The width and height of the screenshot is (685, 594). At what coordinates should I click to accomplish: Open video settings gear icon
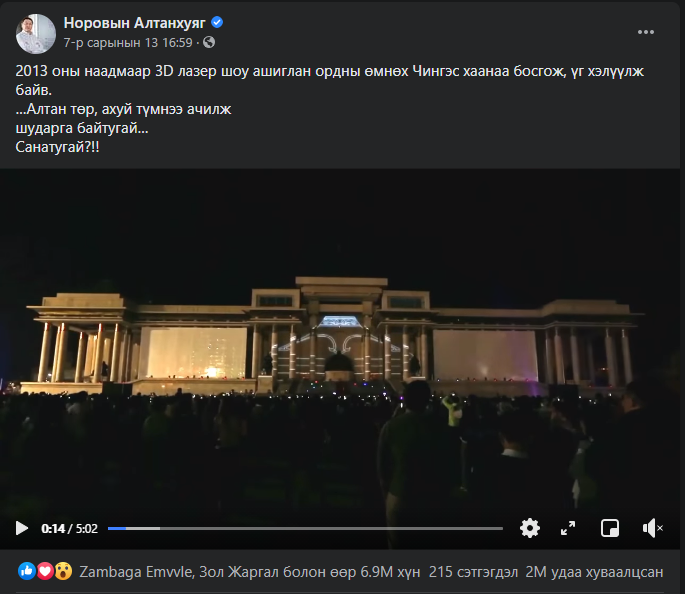[530, 528]
